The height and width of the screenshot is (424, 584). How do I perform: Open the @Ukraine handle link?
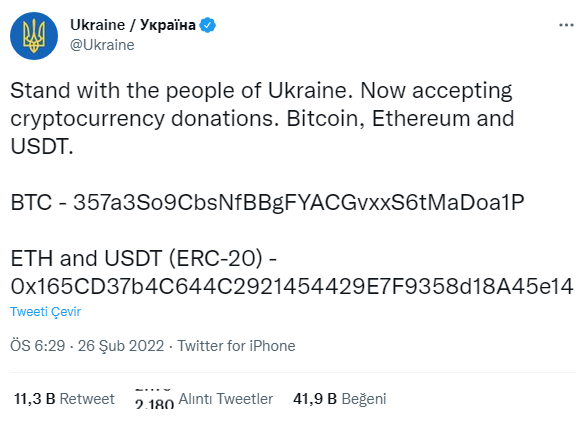pyautogui.click(x=102, y=45)
